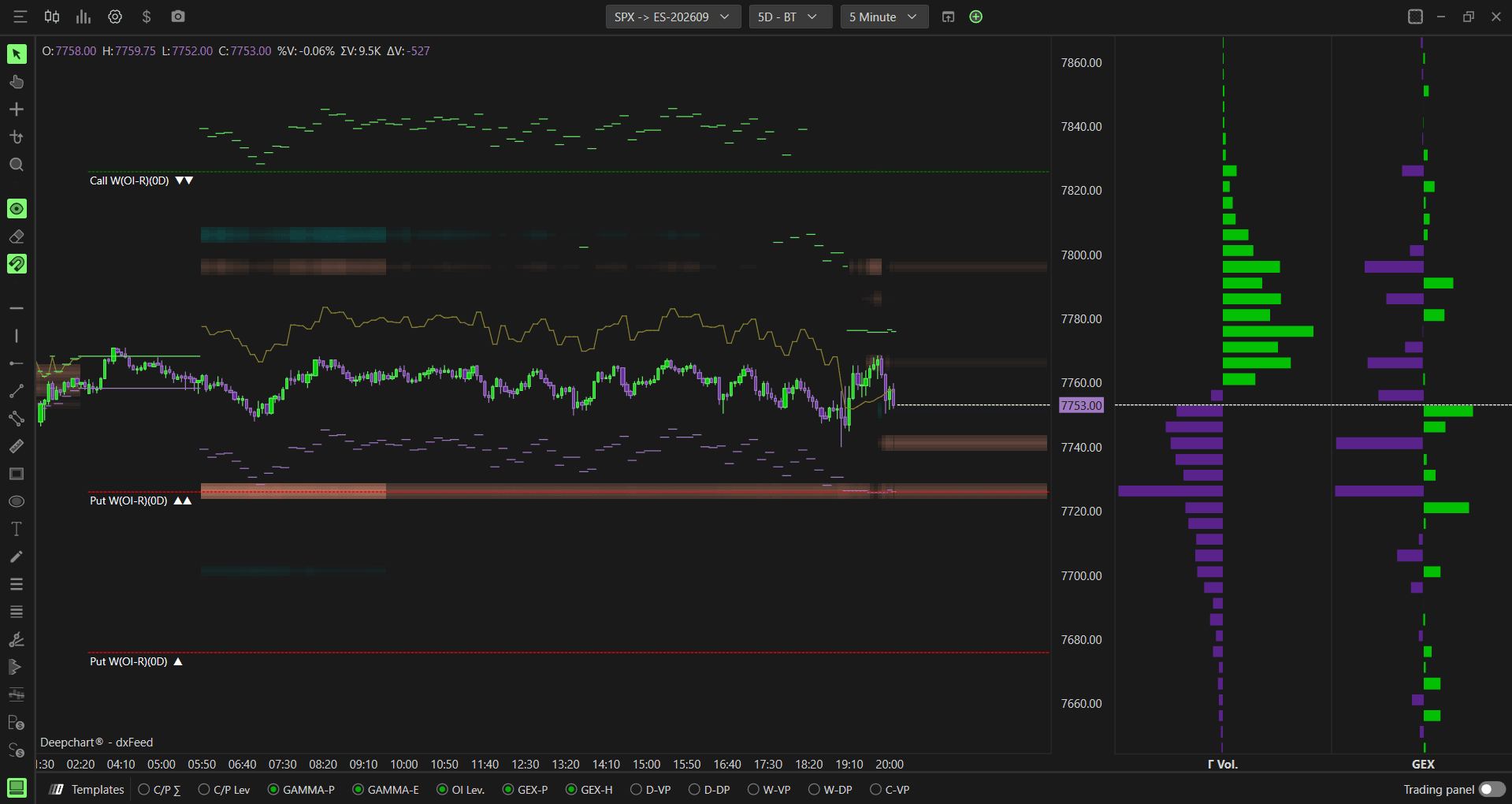Open the candlestick chart type menu
Screen dimensions: 1512x804
click(52, 17)
